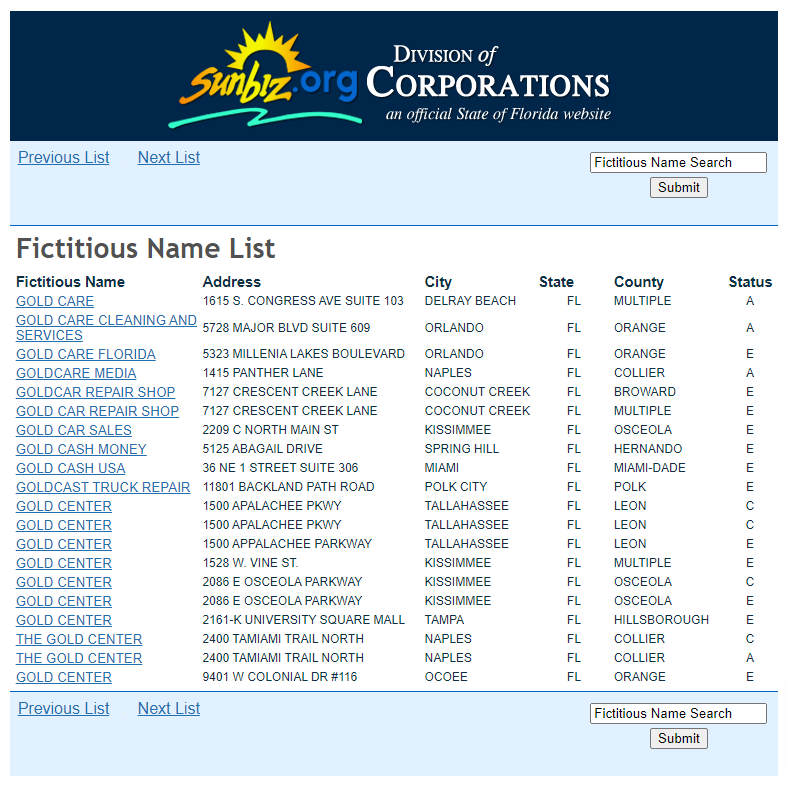The height and width of the screenshot is (789, 786).
Task: Click the OCOEE city cell
Action: pyautogui.click(x=446, y=677)
